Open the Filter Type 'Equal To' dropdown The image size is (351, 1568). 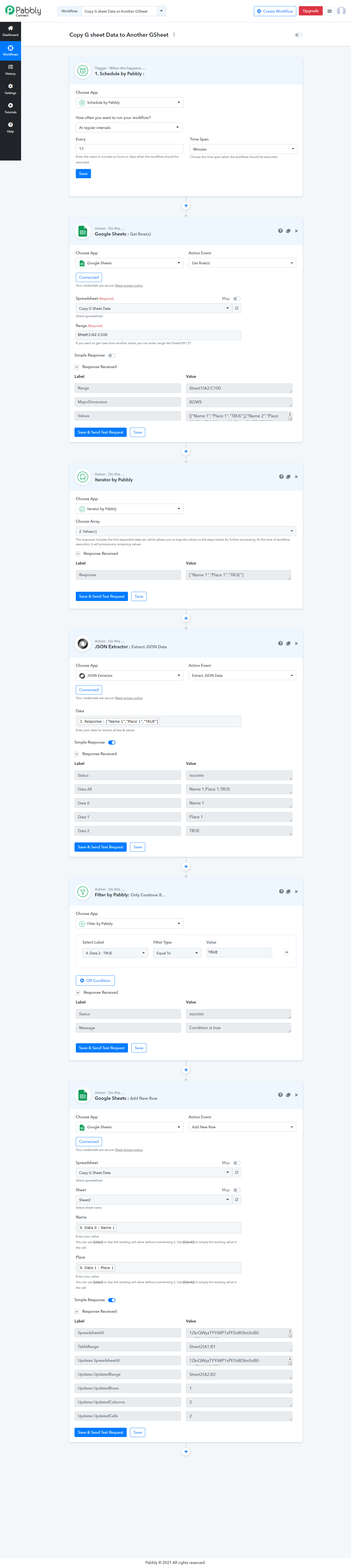point(177,953)
